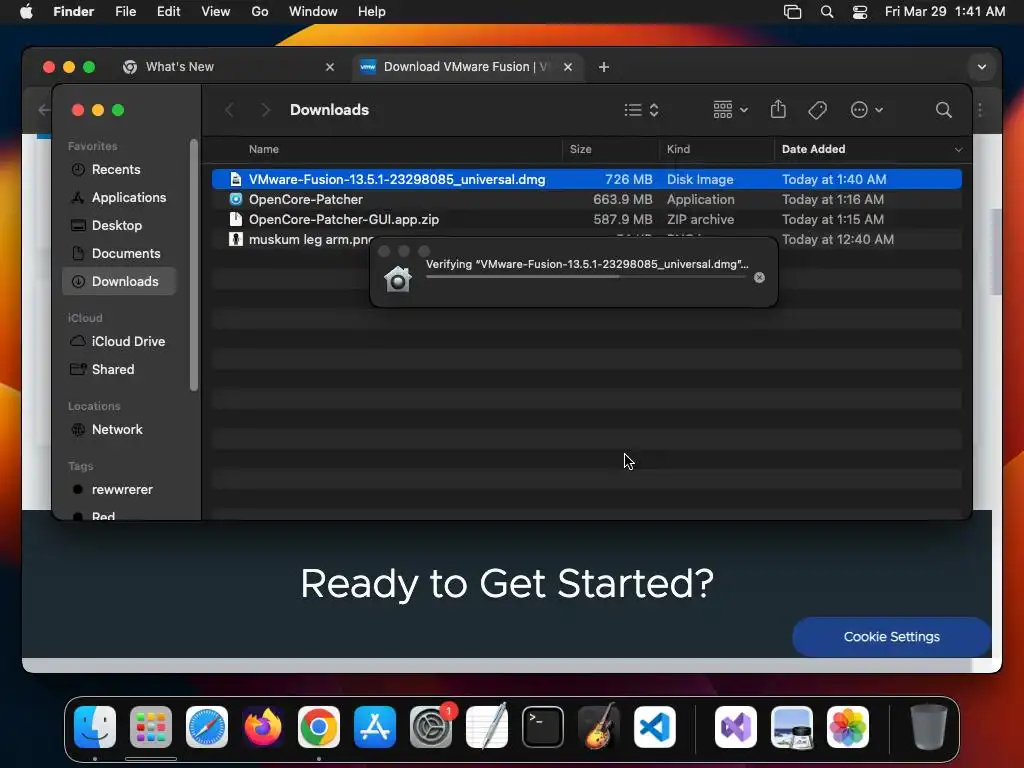Open a new Chrome tab

(603, 67)
